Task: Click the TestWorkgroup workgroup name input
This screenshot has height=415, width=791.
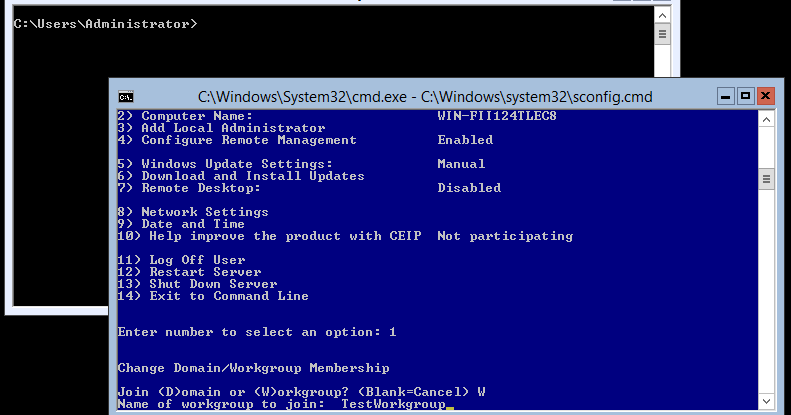Action: click(392, 404)
